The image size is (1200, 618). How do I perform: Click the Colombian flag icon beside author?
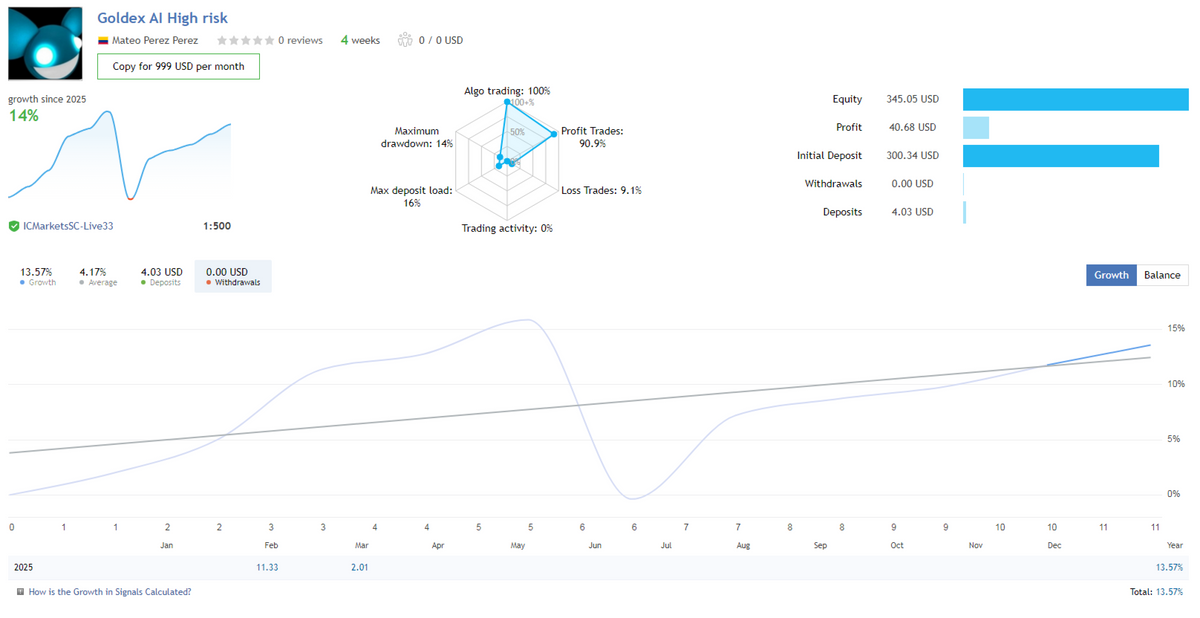click(103, 41)
